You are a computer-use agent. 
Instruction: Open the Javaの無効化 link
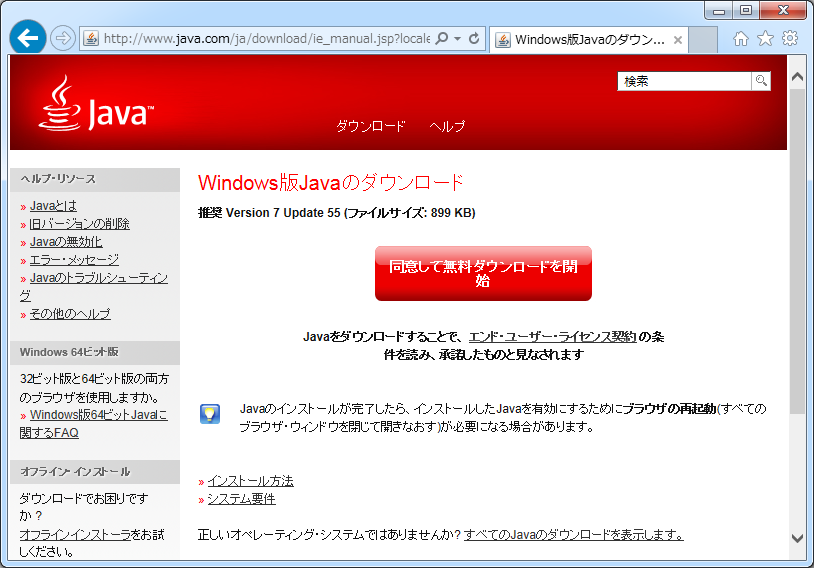(66, 242)
